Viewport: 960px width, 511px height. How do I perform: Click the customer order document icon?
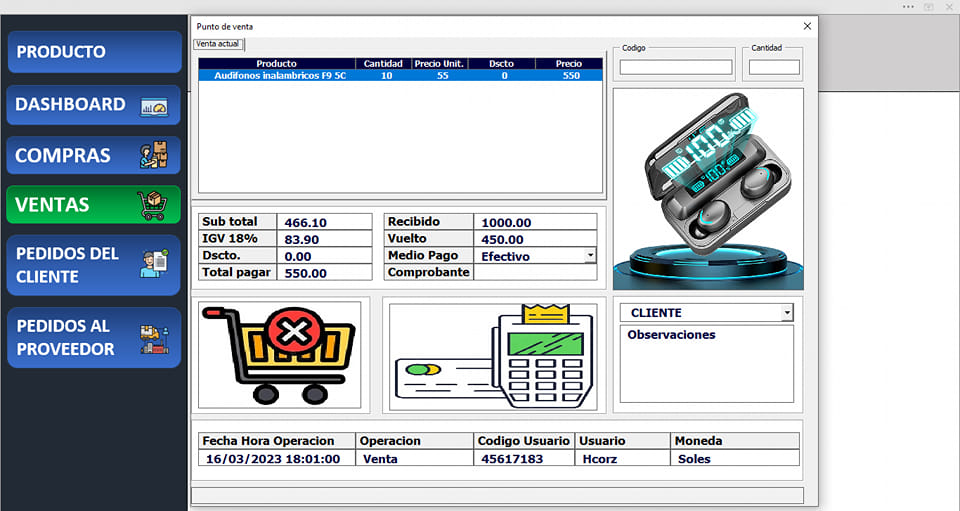(153, 263)
